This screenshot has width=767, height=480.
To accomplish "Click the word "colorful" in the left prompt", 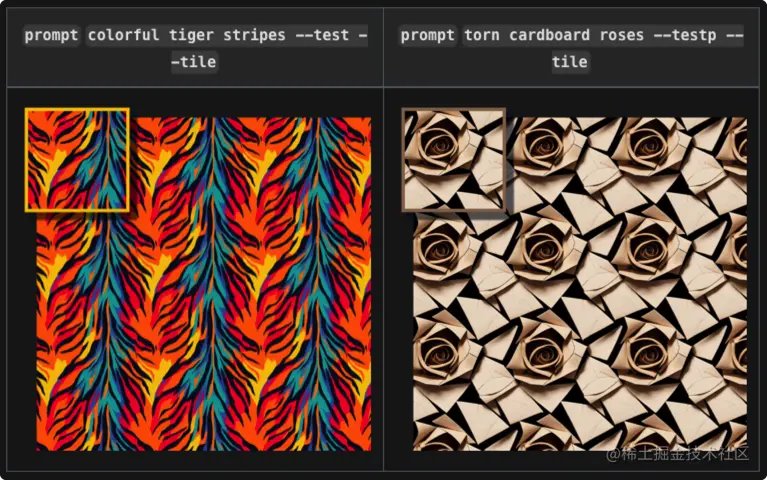I will tap(123, 35).
